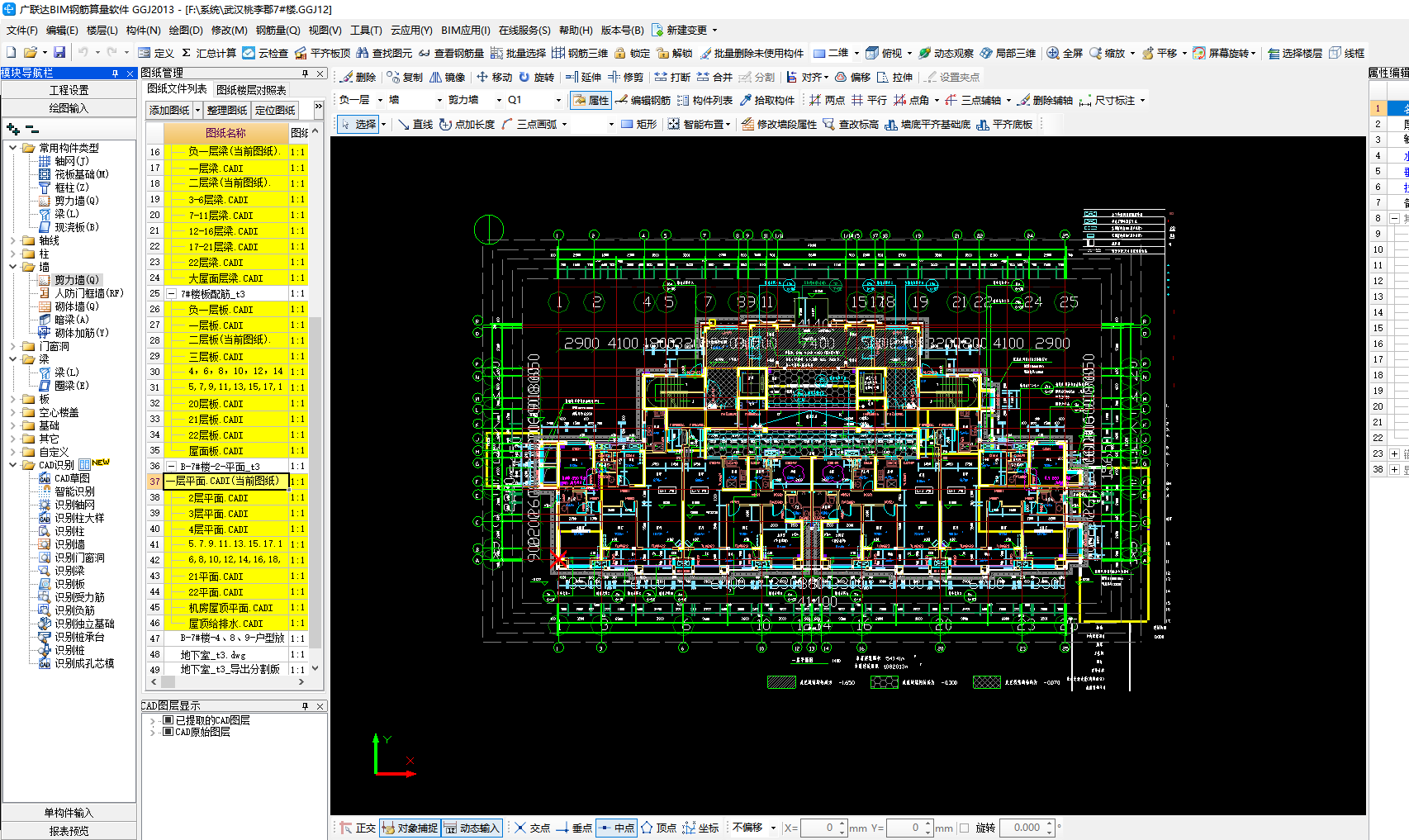Switch to 图纸楼层对照表 tab
The image size is (1409, 840).
pyautogui.click(x=251, y=89)
